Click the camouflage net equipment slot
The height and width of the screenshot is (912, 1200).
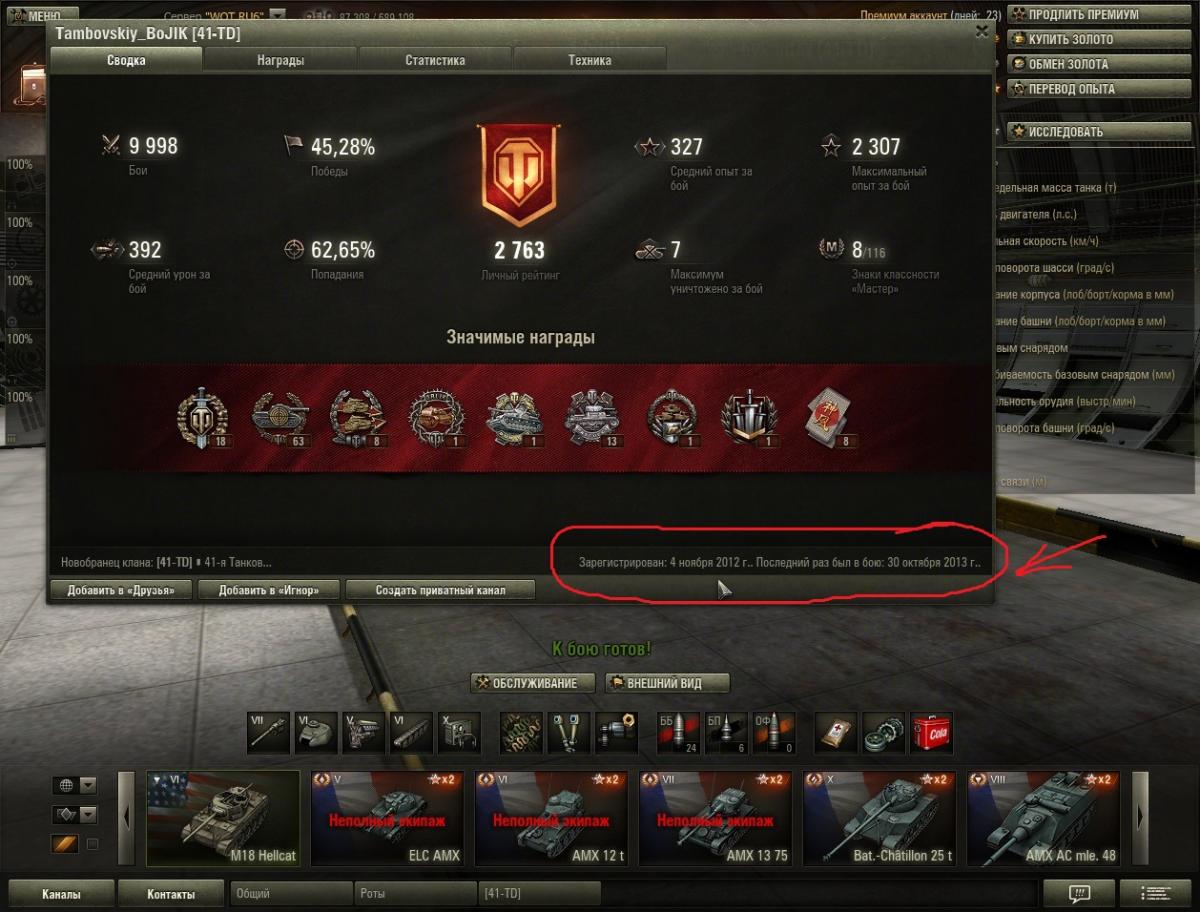(521, 733)
